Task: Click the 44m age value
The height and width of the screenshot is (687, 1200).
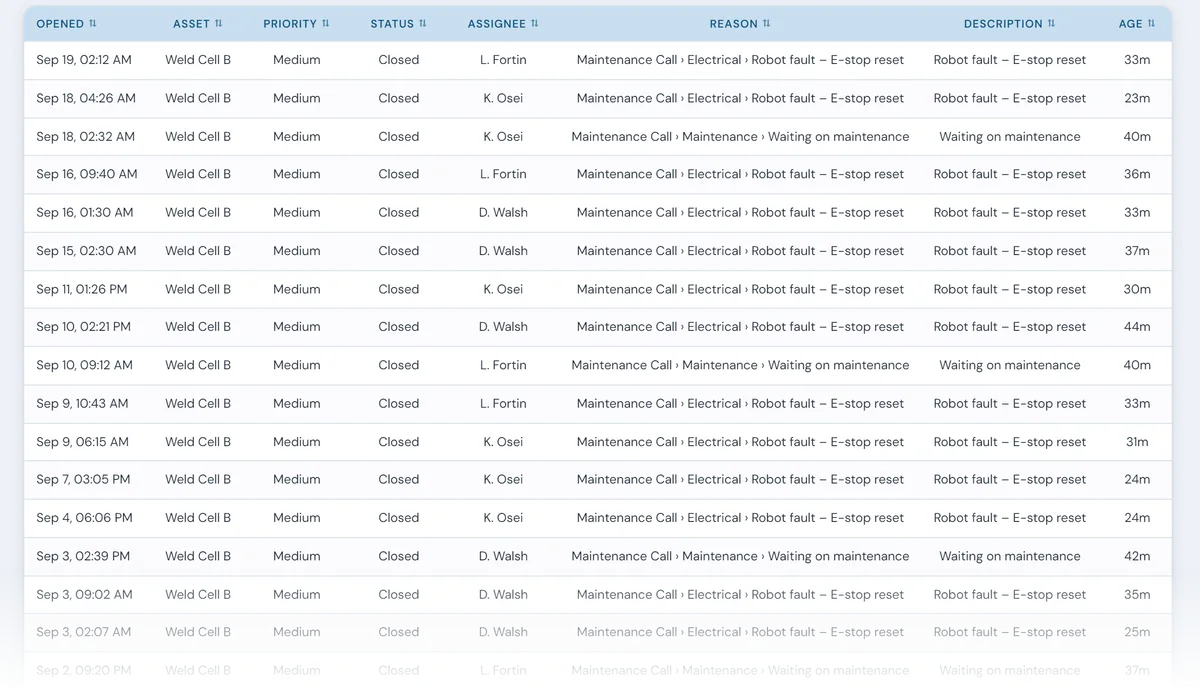Action: point(1137,327)
